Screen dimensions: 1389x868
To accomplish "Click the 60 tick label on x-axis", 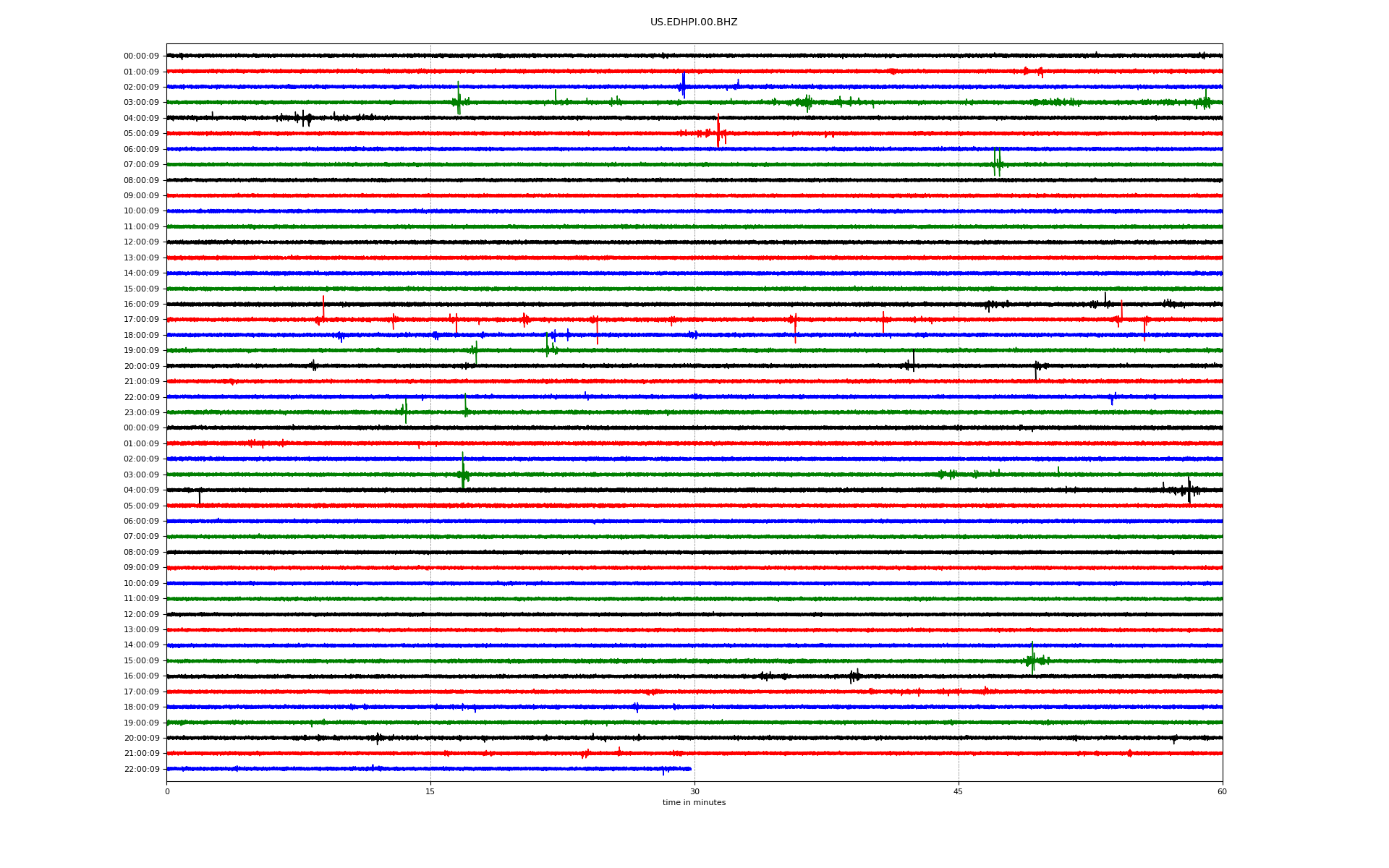I will click(1222, 791).
